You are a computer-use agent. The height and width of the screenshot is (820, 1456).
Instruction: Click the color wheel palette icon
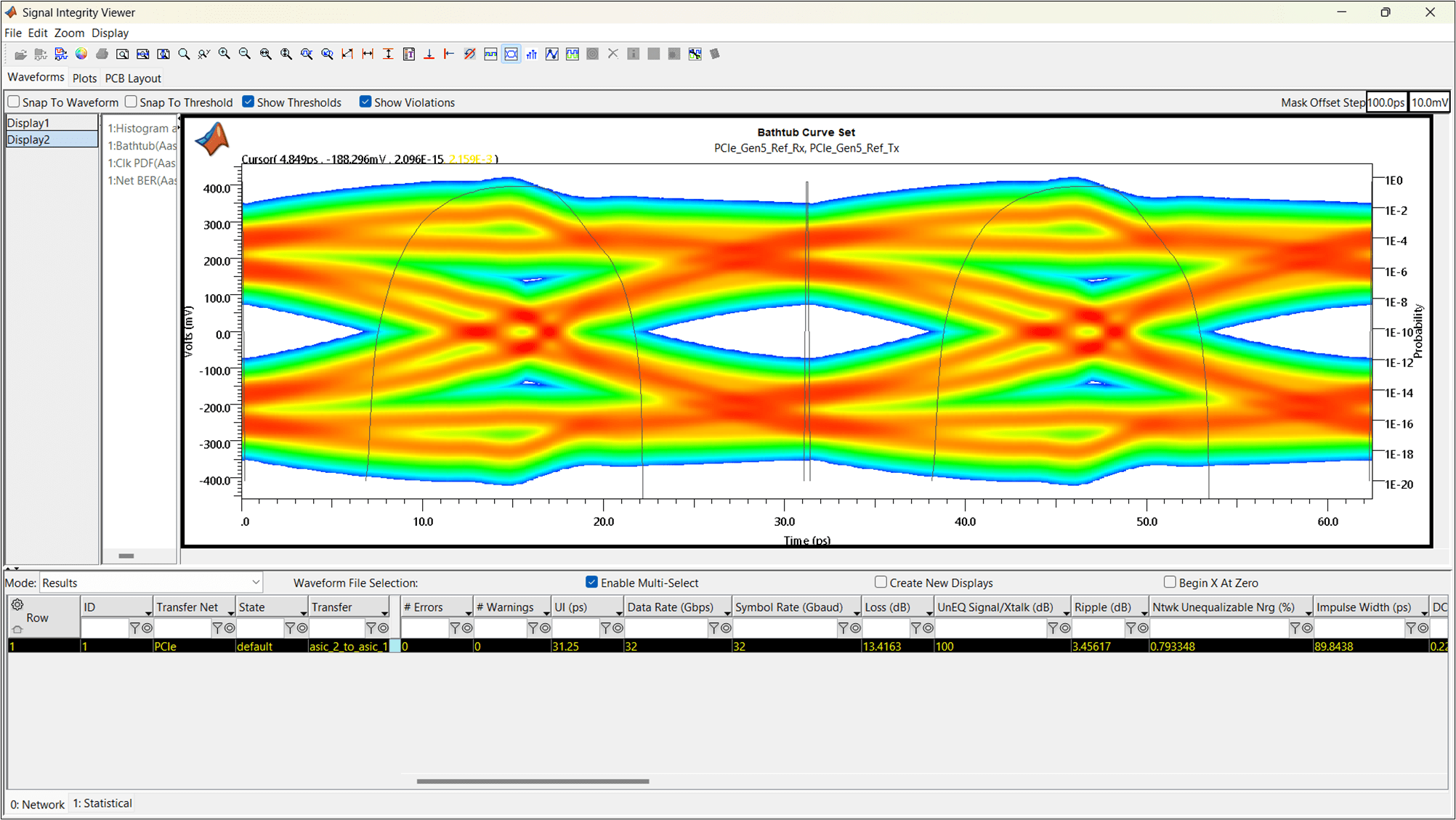81,54
